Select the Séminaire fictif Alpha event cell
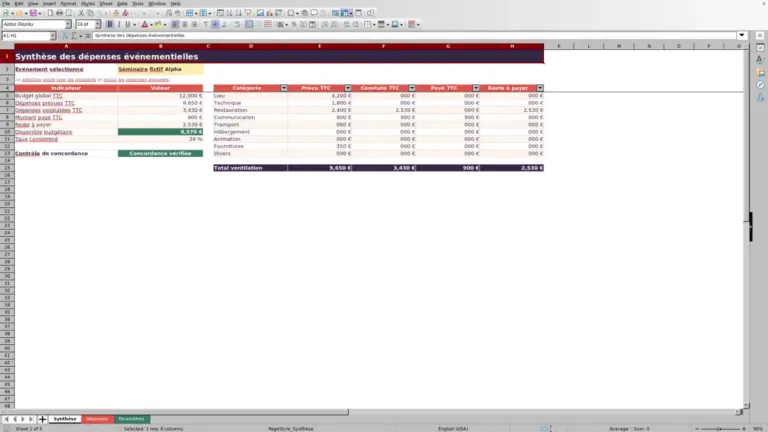768x432 pixels. (160, 70)
